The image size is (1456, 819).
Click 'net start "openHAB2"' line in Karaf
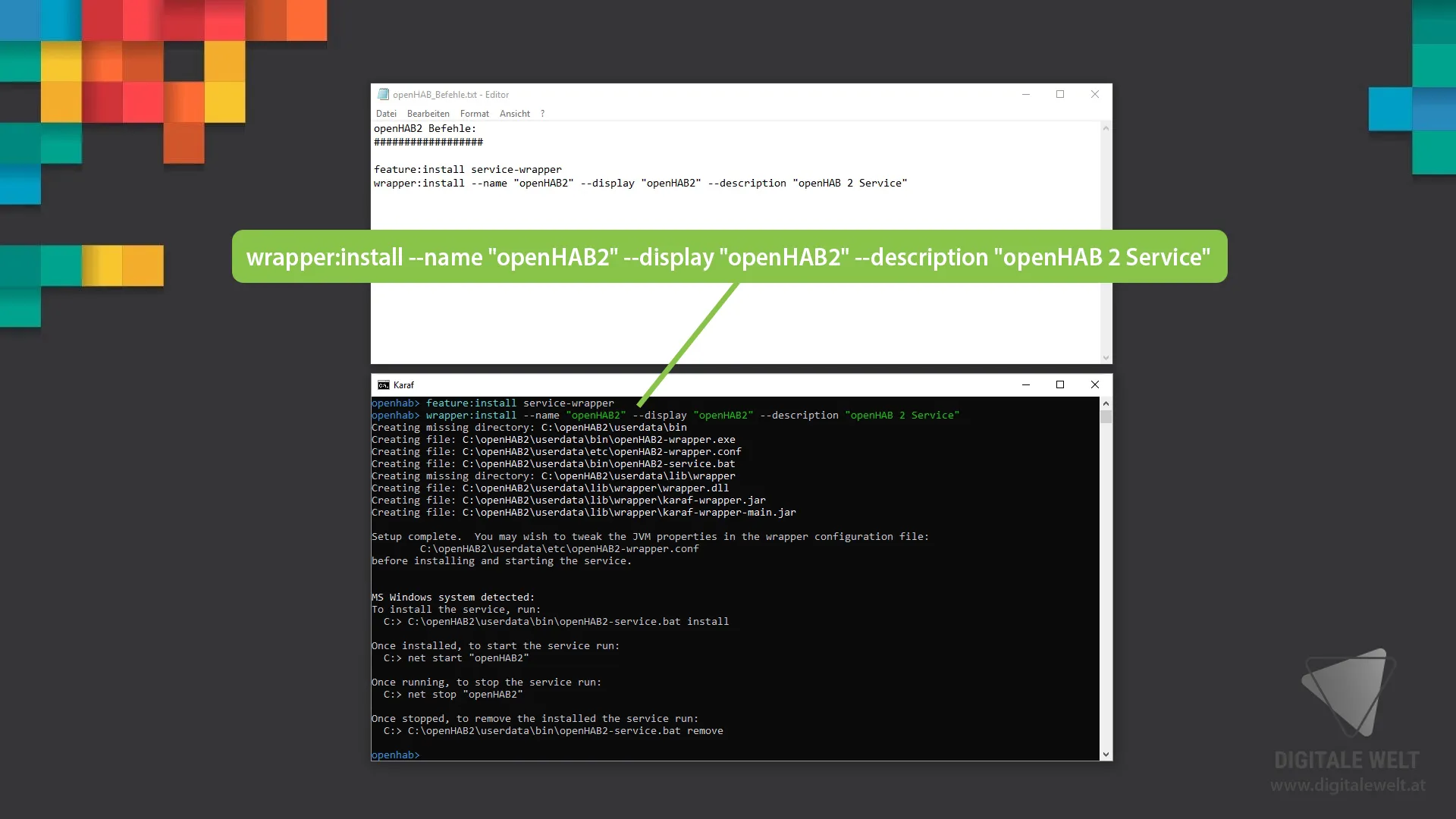click(x=456, y=658)
